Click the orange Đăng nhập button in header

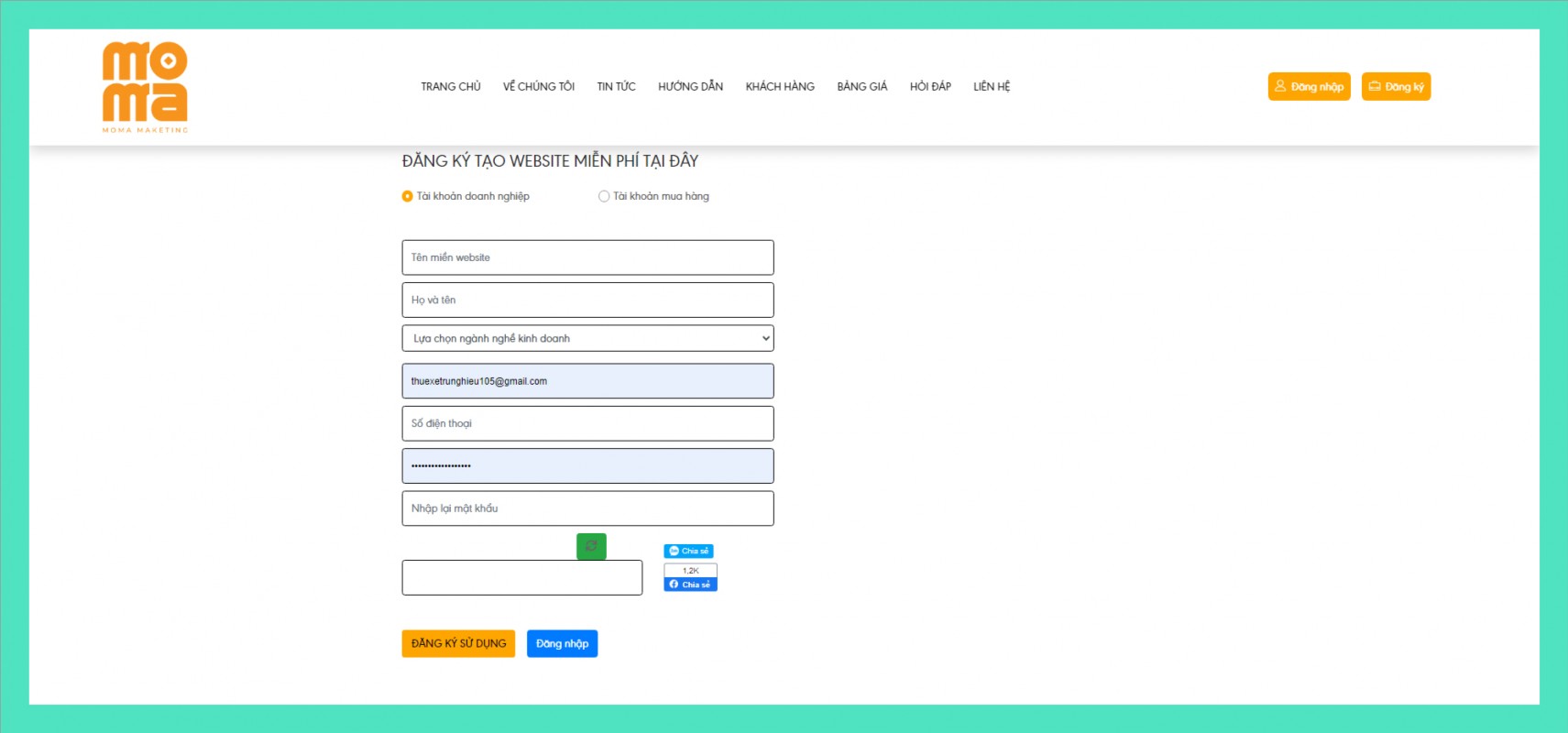coord(1309,86)
